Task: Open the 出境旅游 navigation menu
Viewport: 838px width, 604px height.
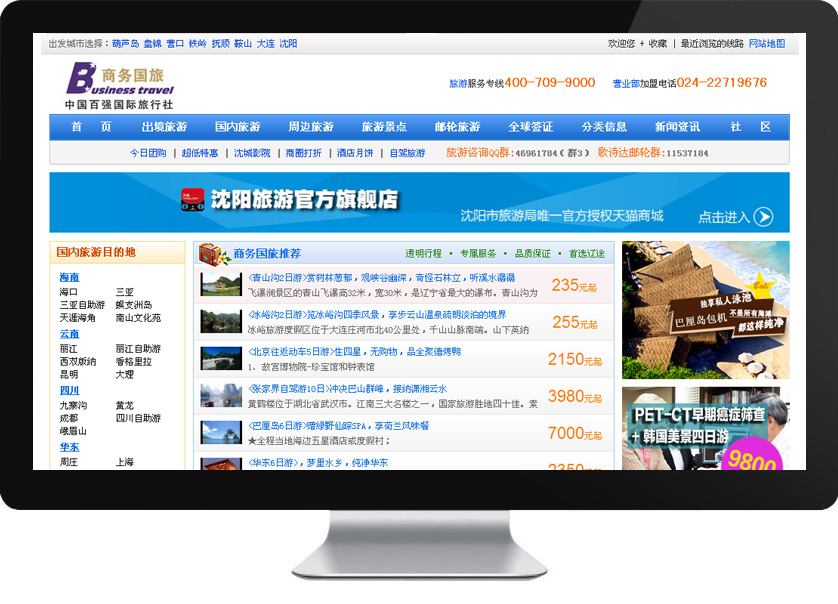Action: click(x=164, y=127)
